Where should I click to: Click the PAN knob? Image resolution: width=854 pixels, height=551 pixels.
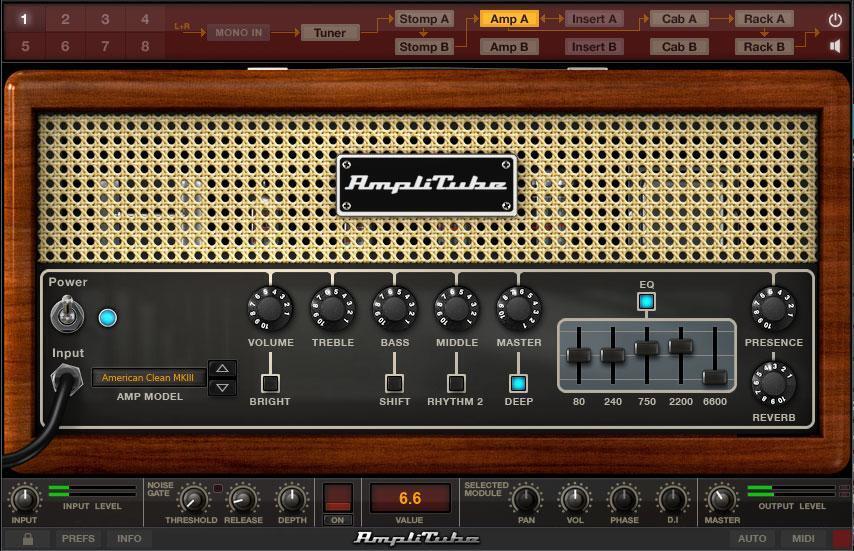[526, 499]
